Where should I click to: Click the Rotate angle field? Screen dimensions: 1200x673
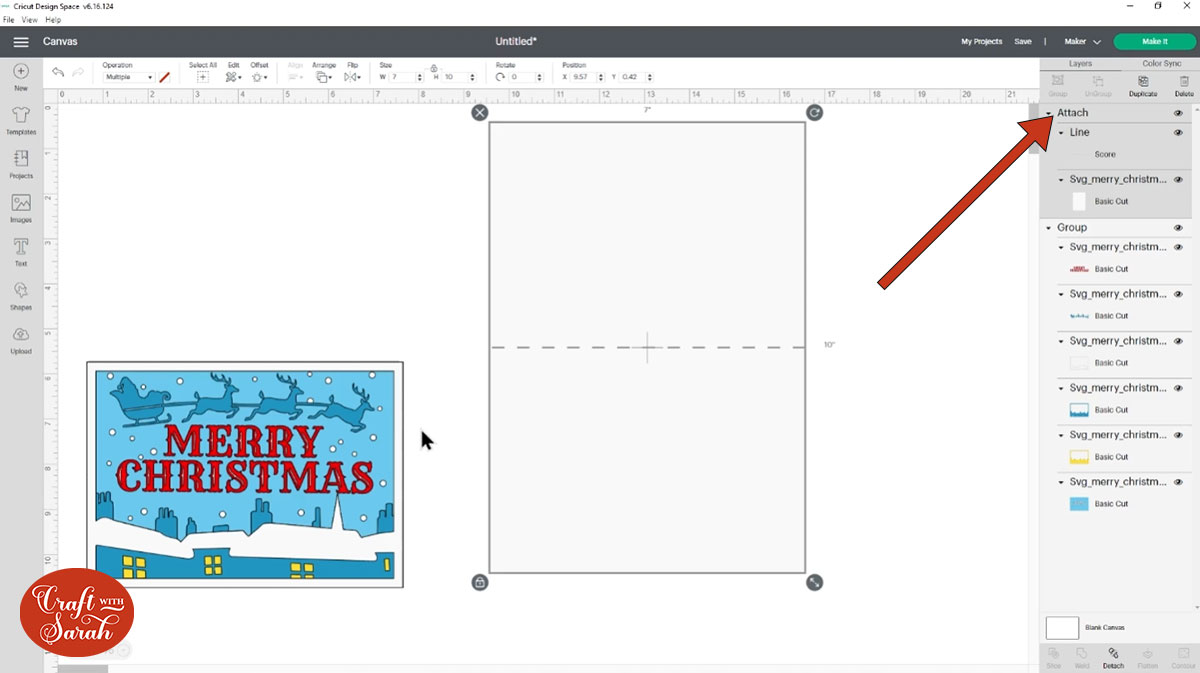tap(525, 77)
